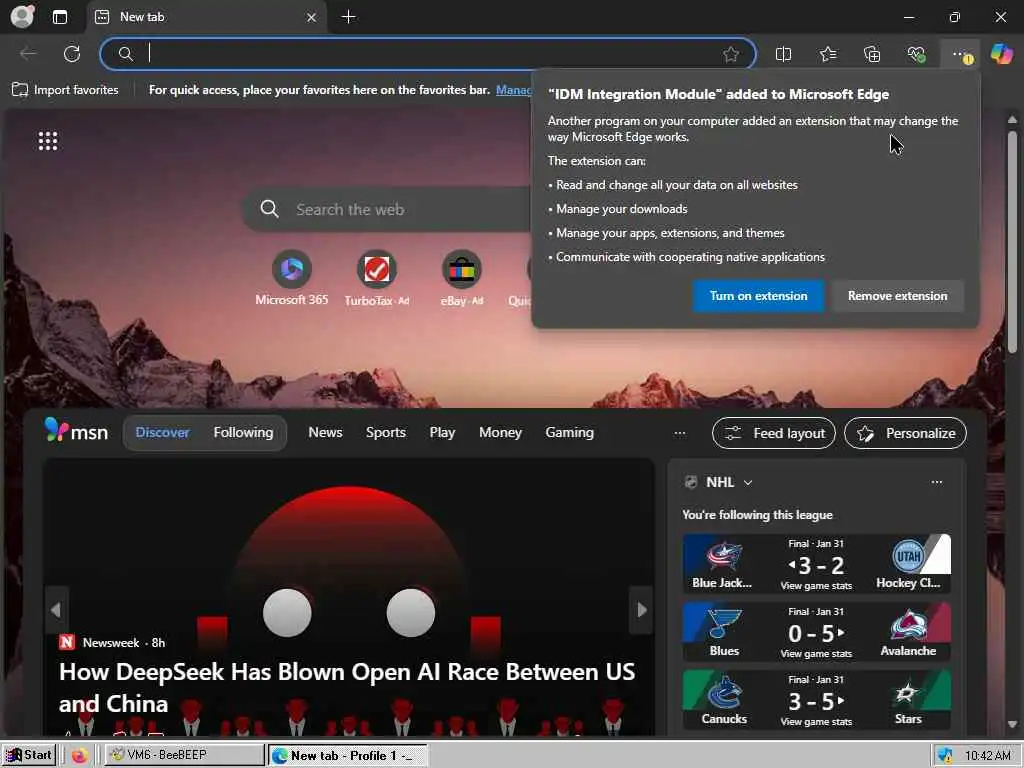Launch Firefox from the quick launch
1024x768 pixels.
pyautogui.click(x=80, y=756)
